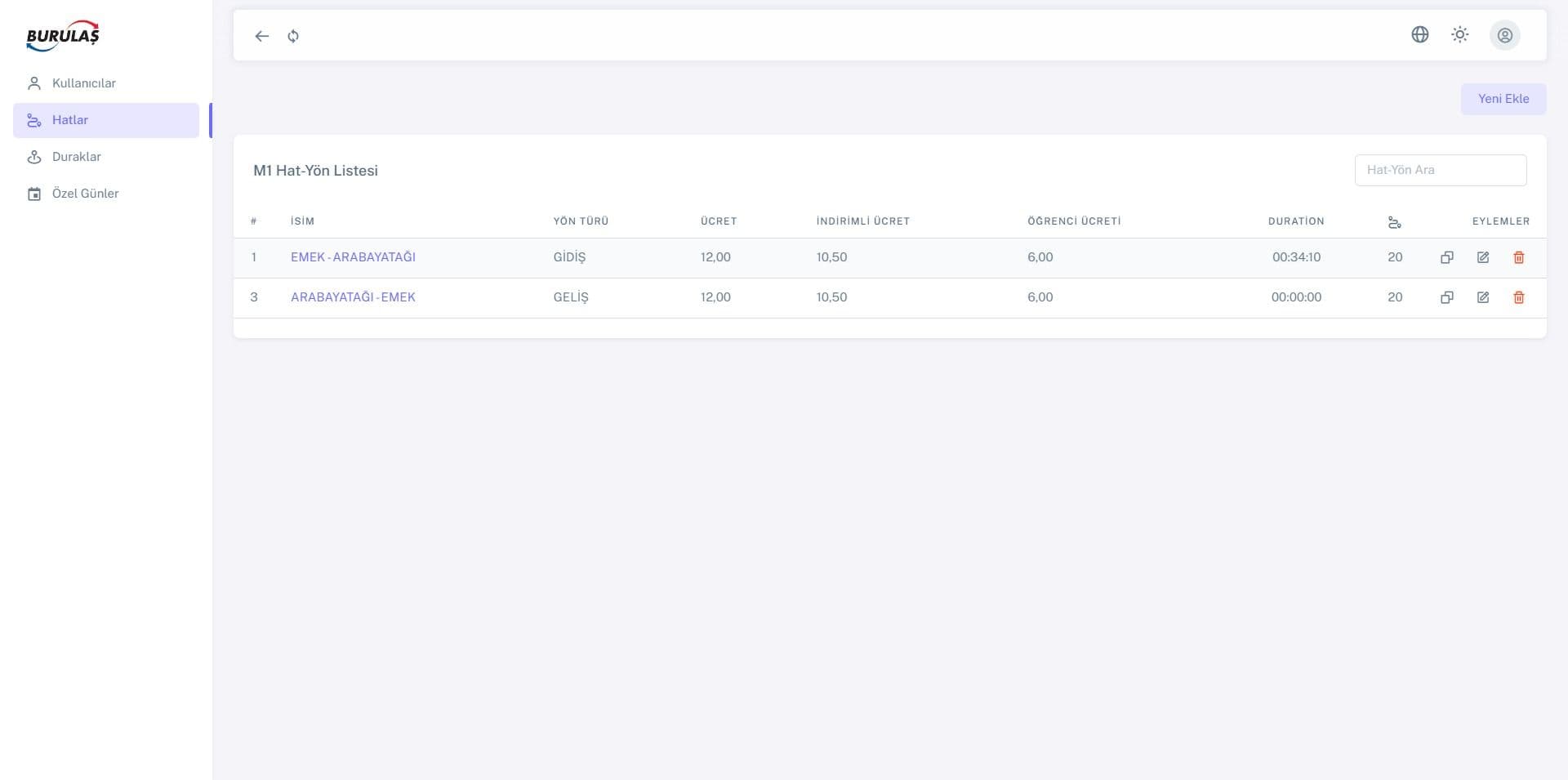Open the user profile account icon

pos(1504,35)
